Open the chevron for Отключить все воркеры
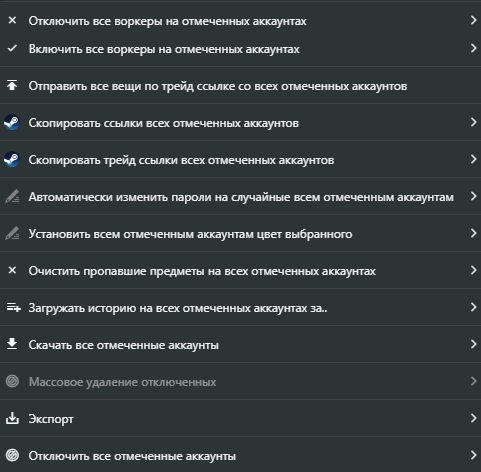Image resolution: width=481 pixels, height=472 pixels. coord(473,20)
